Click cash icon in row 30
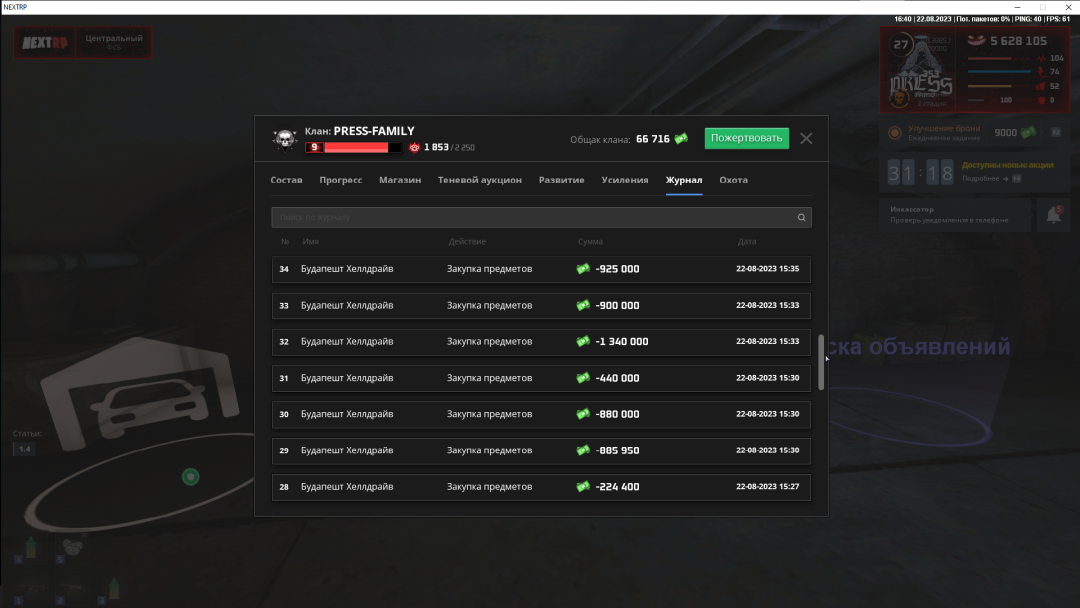This screenshot has height=608, width=1080. 583,414
